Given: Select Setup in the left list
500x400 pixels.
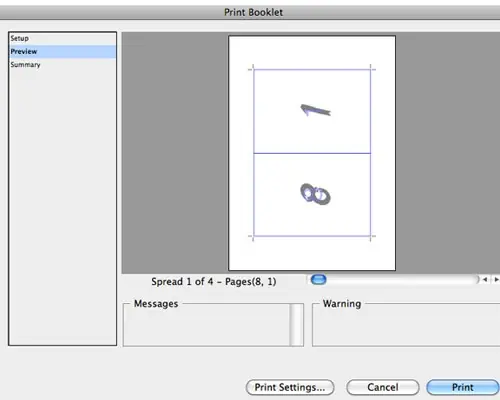Looking at the screenshot, I should 62,38.
